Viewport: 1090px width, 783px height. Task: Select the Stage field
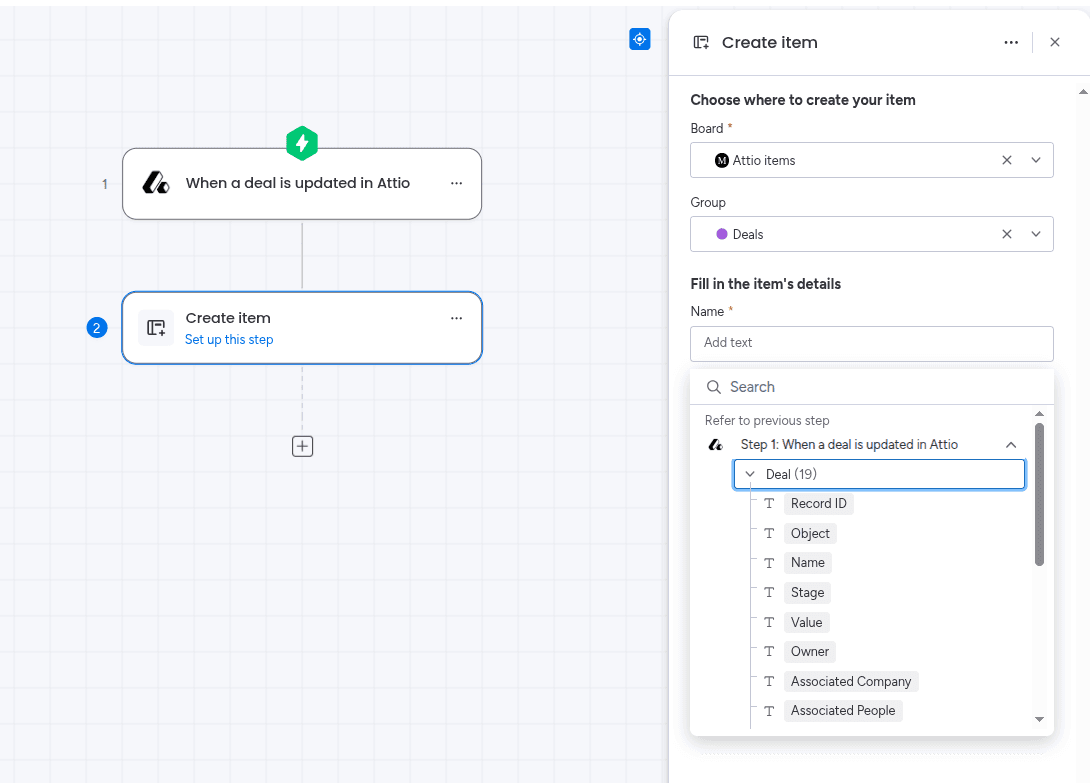tap(807, 592)
